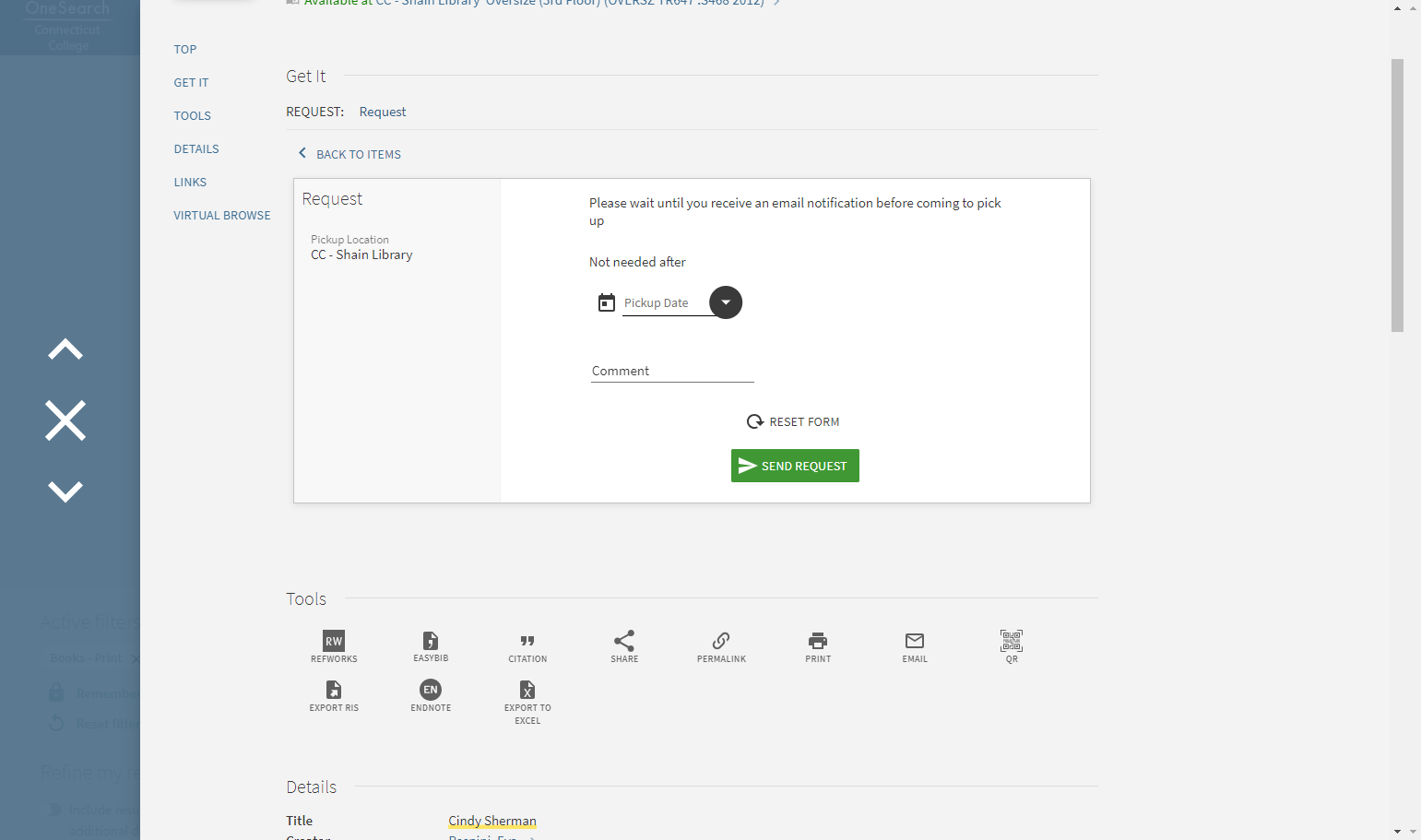1421x840 pixels.
Task: Open the Cindy Sherman title link
Action: point(492,821)
